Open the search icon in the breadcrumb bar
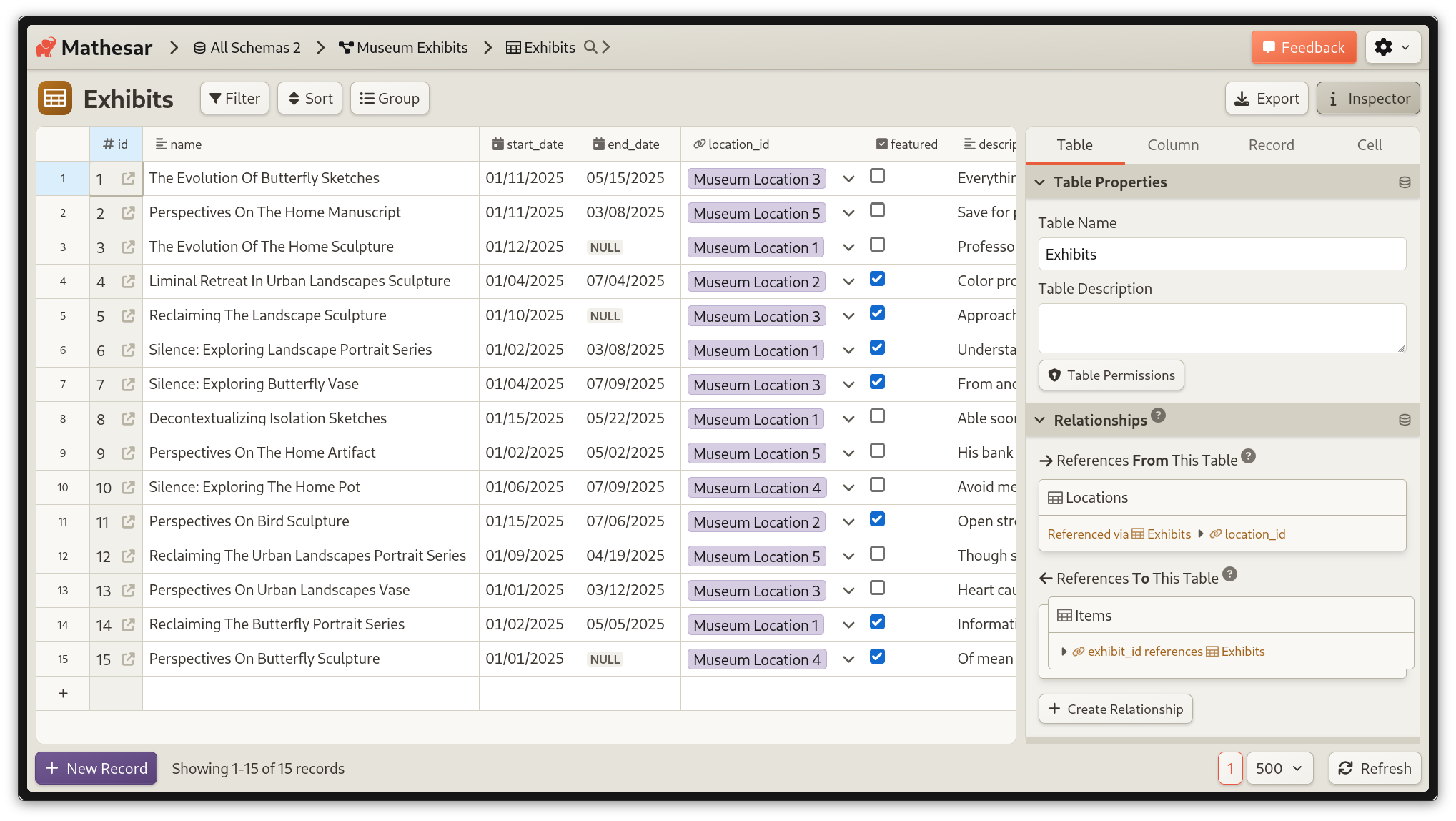This screenshot has width=1456, height=821. pos(590,47)
